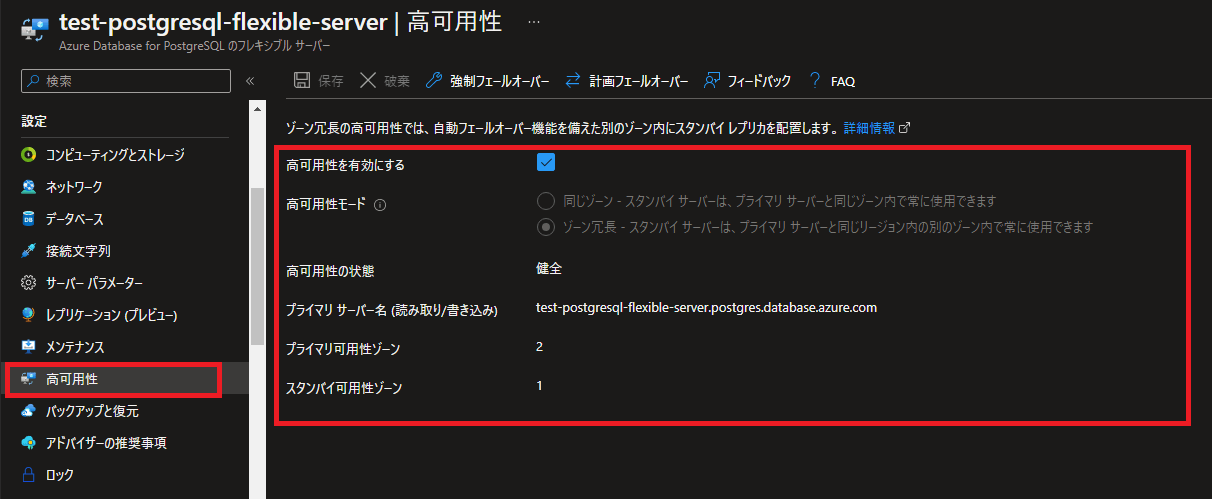Screen dimensions: 1212x499
Task: Click external link icon beside 詳細情報
Action: [905, 128]
